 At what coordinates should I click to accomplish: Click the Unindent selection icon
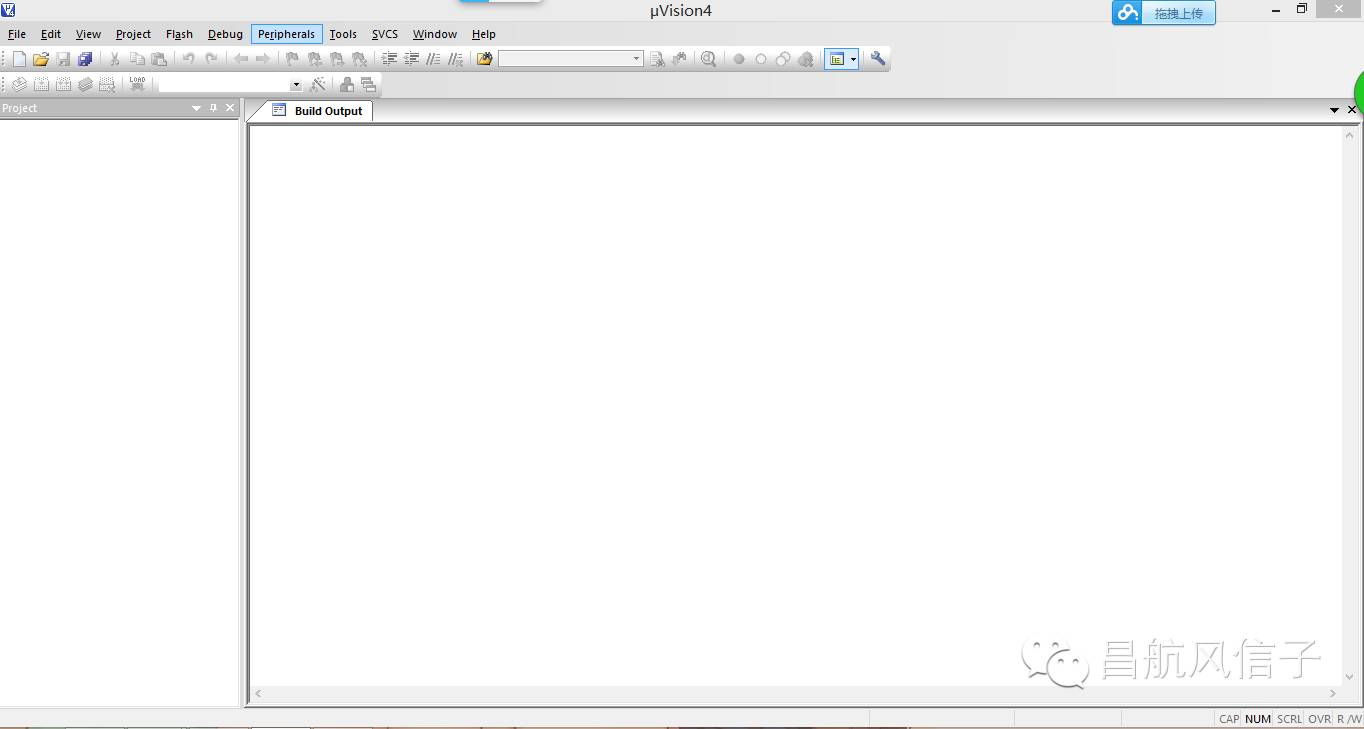pos(411,59)
